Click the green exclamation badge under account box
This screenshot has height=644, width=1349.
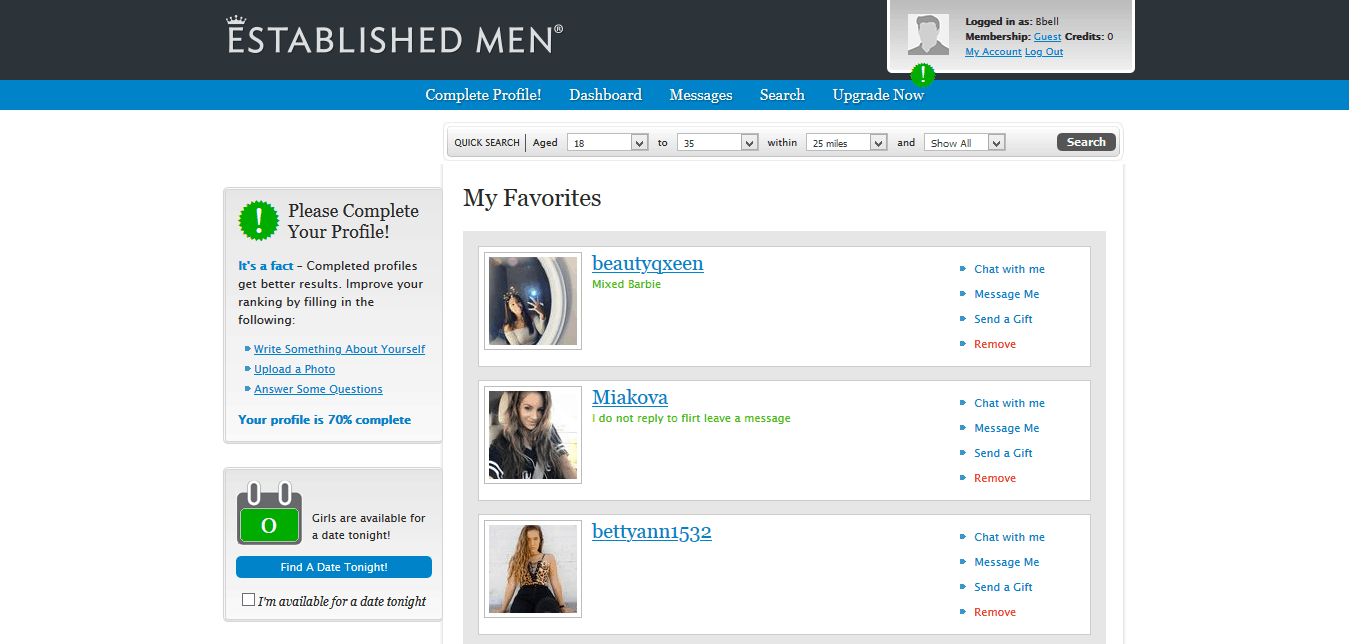922,75
